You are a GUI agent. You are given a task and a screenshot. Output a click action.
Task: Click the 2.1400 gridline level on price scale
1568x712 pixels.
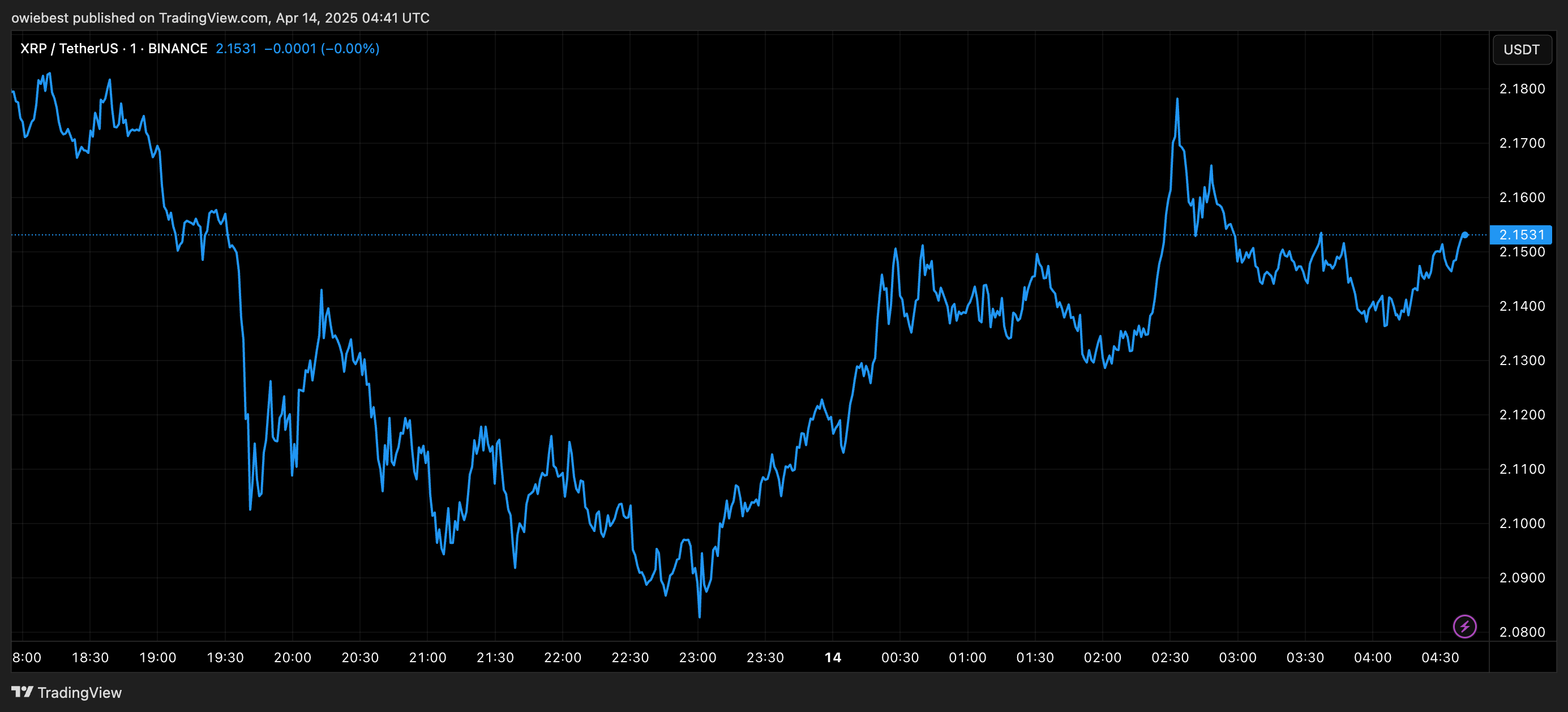(x=1524, y=306)
